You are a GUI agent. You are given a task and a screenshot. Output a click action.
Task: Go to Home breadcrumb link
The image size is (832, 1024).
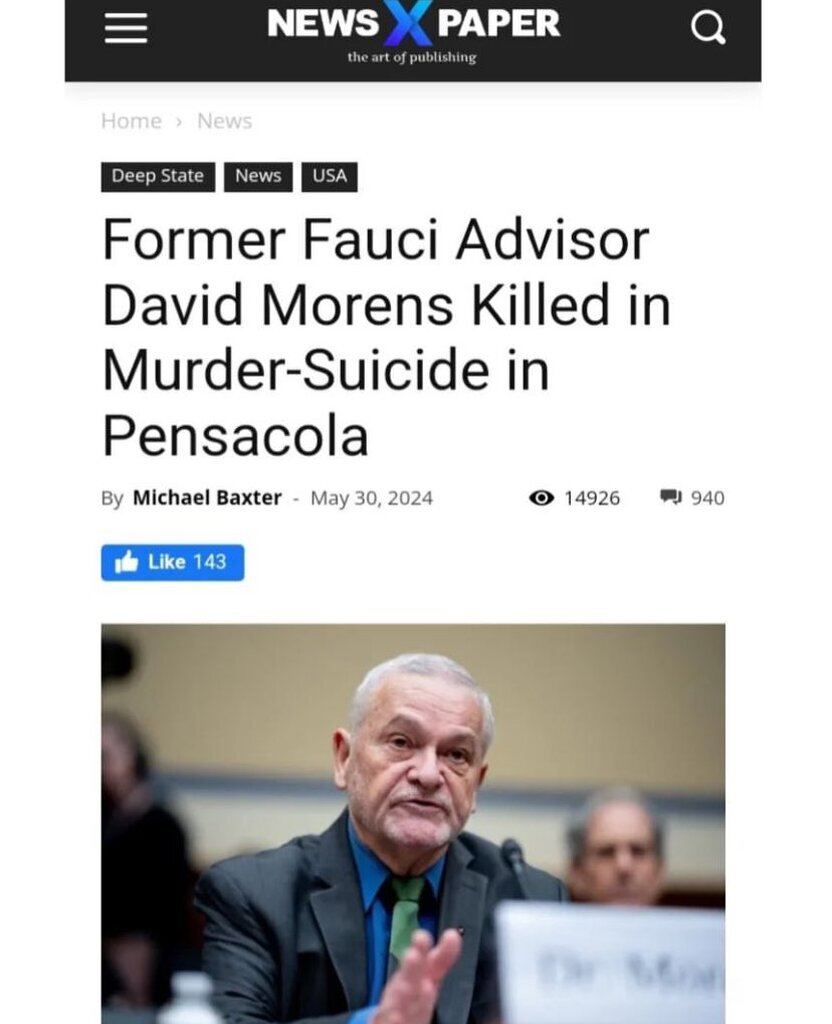point(131,121)
